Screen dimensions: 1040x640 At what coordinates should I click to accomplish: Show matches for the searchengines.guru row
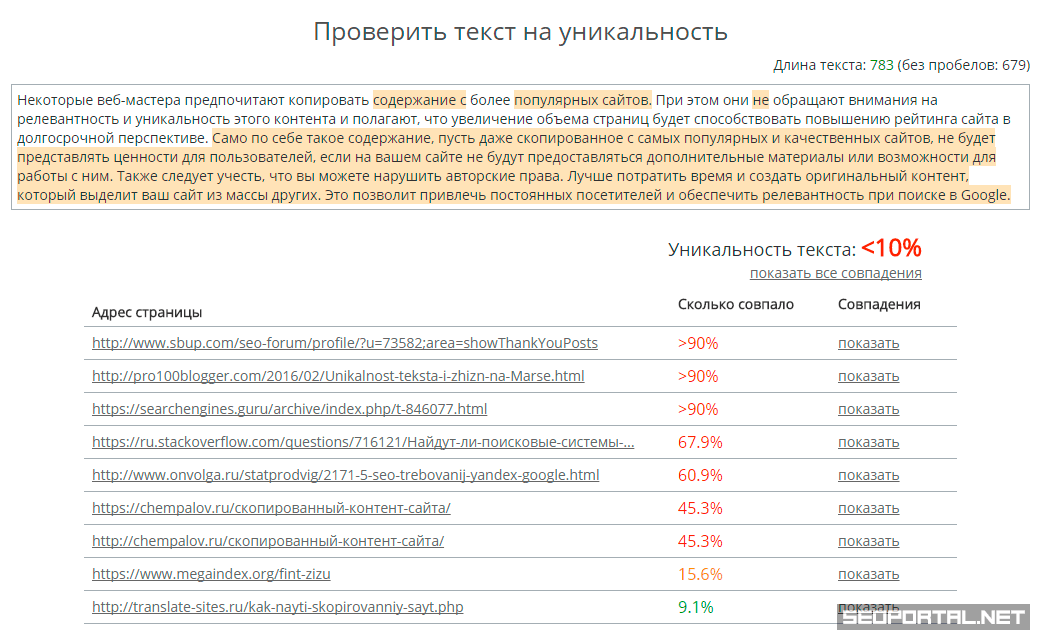868,409
